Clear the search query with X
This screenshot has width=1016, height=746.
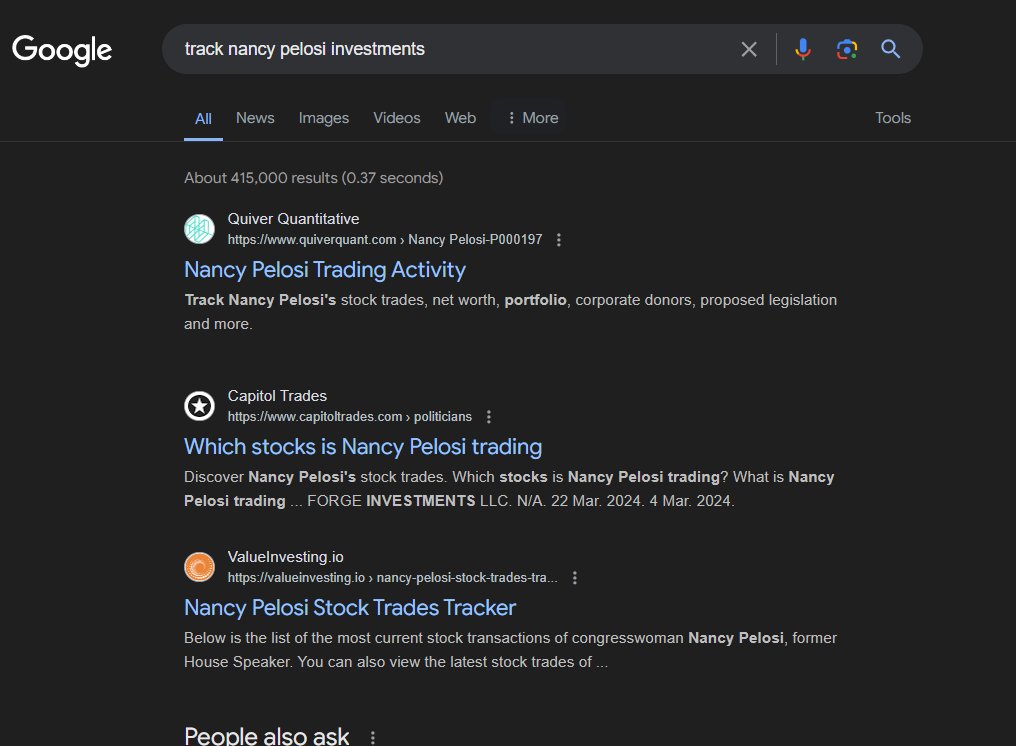pyautogui.click(x=749, y=49)
